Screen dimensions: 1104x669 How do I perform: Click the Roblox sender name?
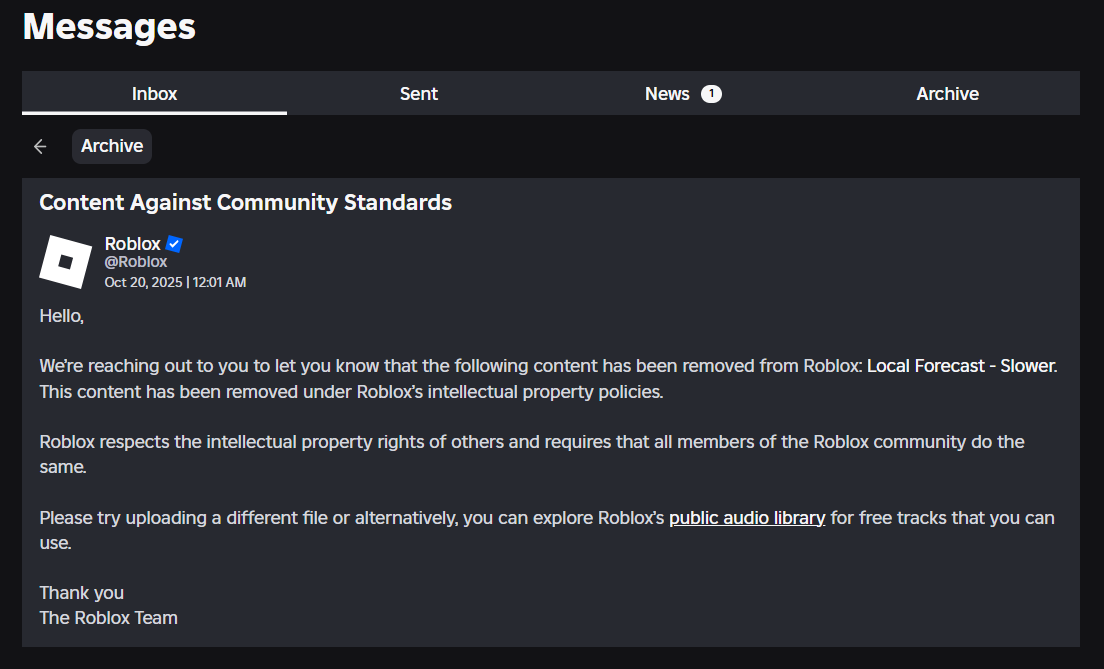pyautogui.click(x=132, y=243)
